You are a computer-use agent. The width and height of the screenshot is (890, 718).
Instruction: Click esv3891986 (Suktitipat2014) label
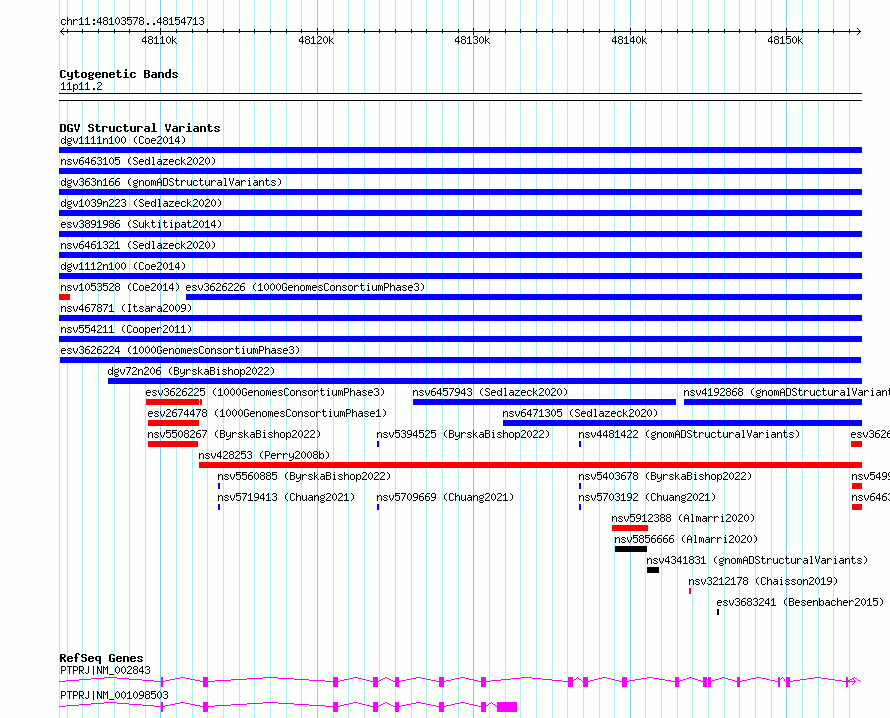point(141,224)
